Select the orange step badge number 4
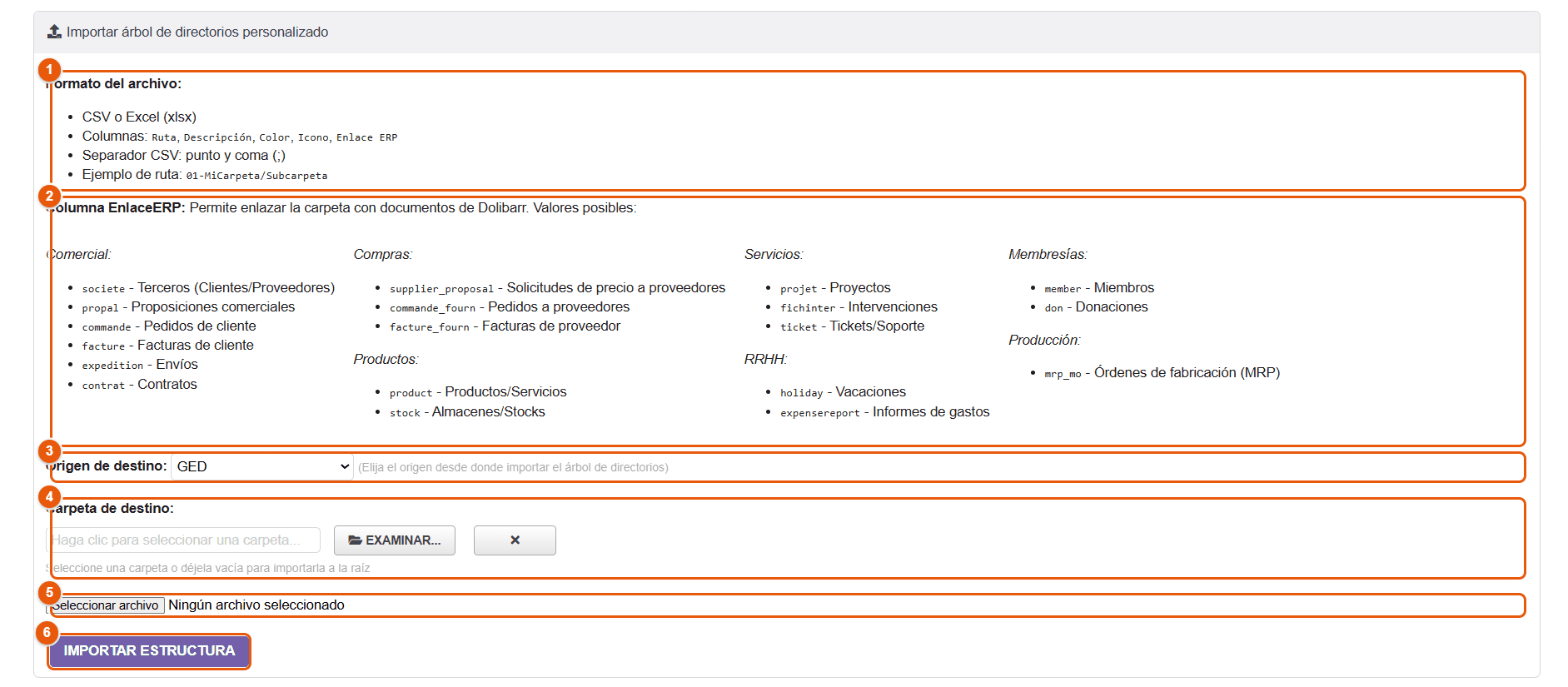1568x687 pixels. pyautogui.click(x=48, y=496)
